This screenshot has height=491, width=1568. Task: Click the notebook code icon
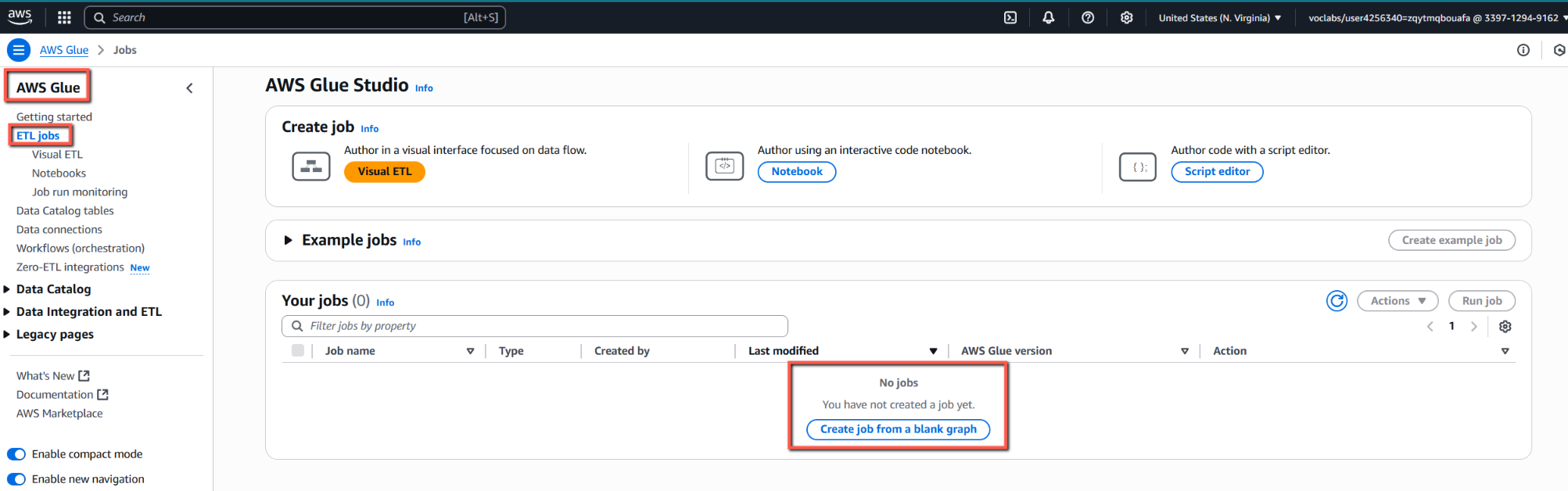(725, 167)
